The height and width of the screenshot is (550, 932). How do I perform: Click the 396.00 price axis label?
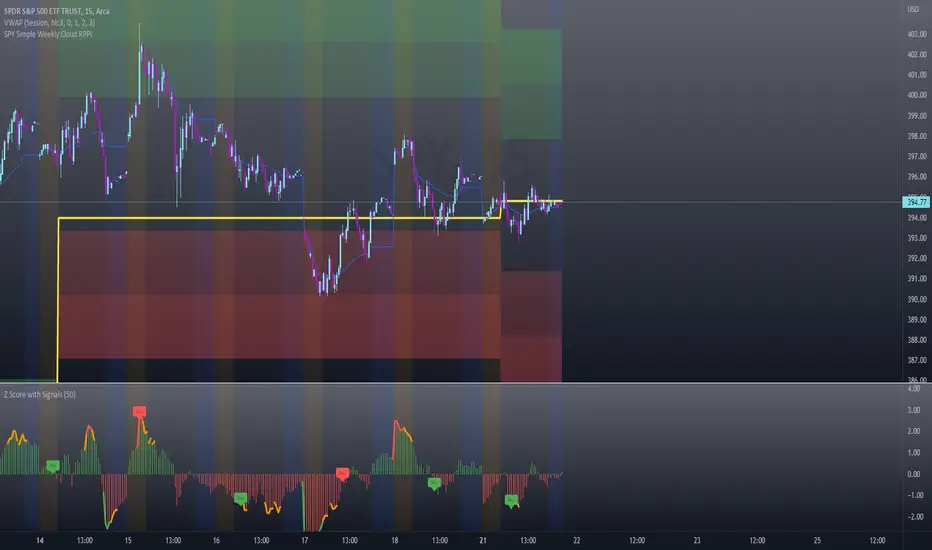pos(917,177)
